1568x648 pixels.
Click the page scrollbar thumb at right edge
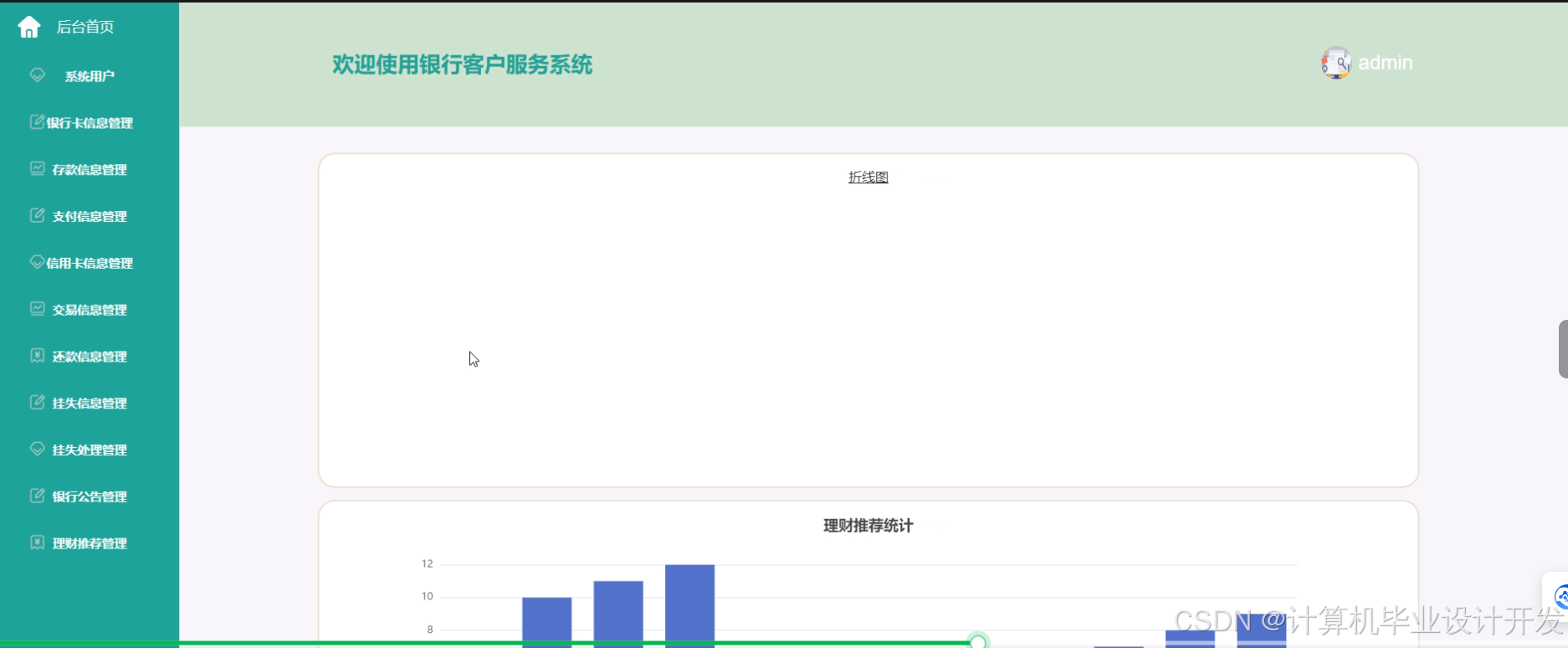[x=1563, y=349]
